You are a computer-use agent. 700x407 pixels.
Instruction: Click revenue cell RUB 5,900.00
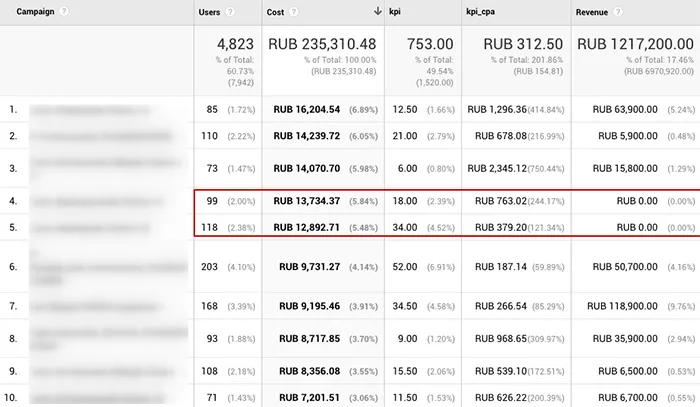click(628, 136)
